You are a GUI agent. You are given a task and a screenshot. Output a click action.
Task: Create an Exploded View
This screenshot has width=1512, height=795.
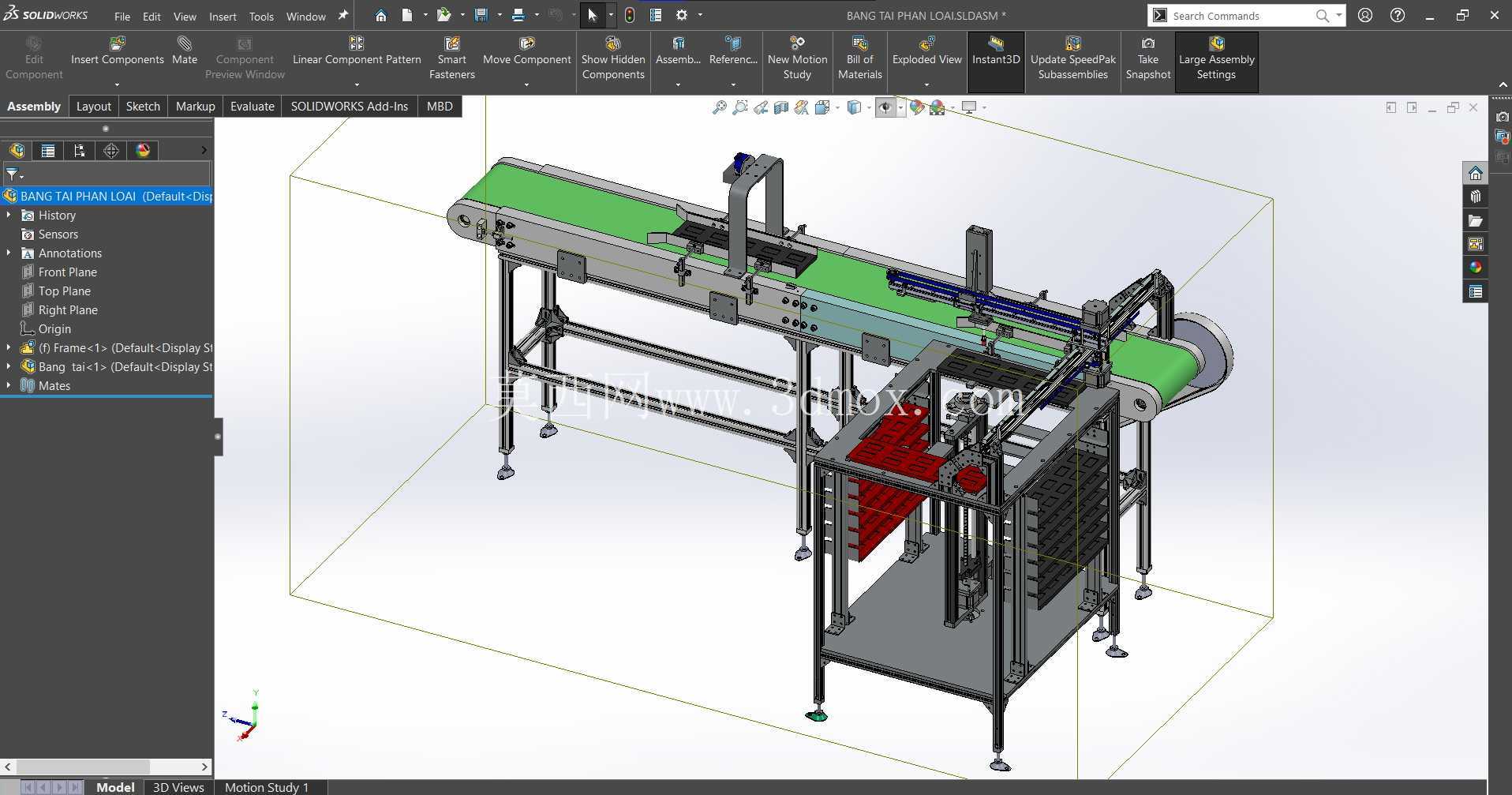[927, 51]
